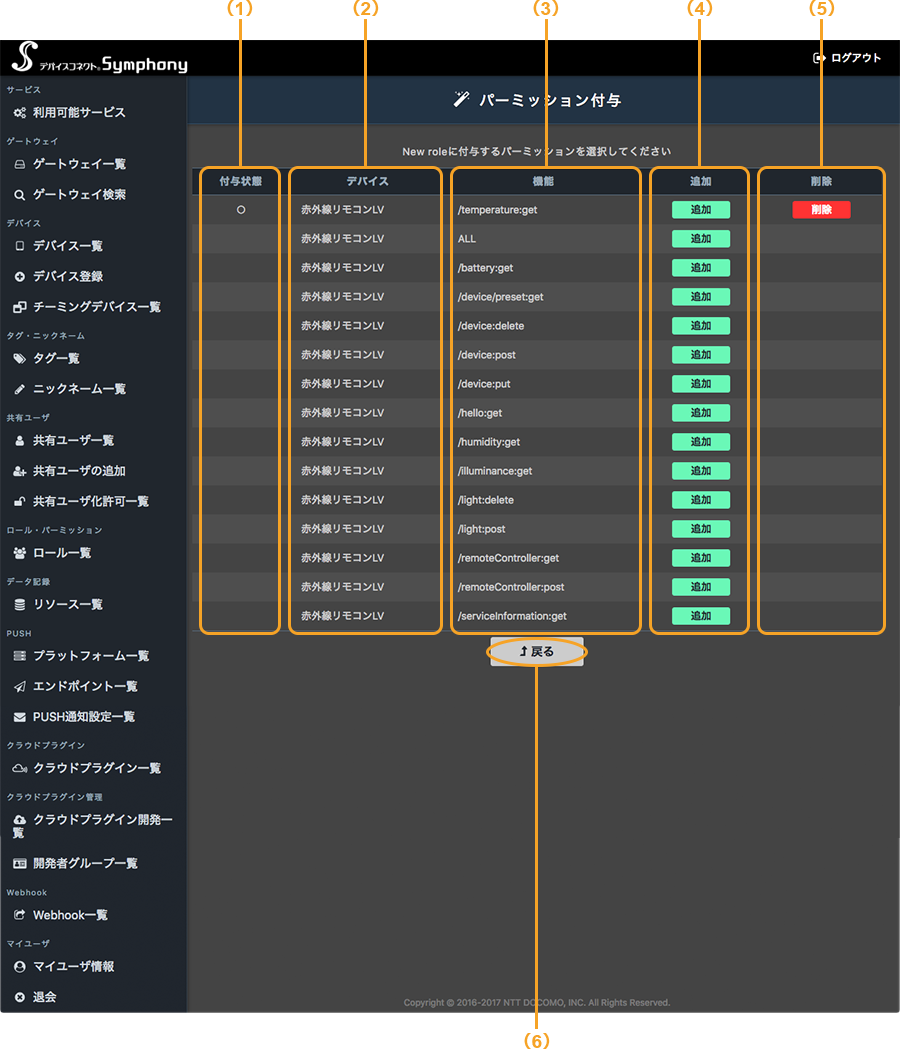
Task: Click the 利用可能サービス gears icon
Action: click(20, 113)
